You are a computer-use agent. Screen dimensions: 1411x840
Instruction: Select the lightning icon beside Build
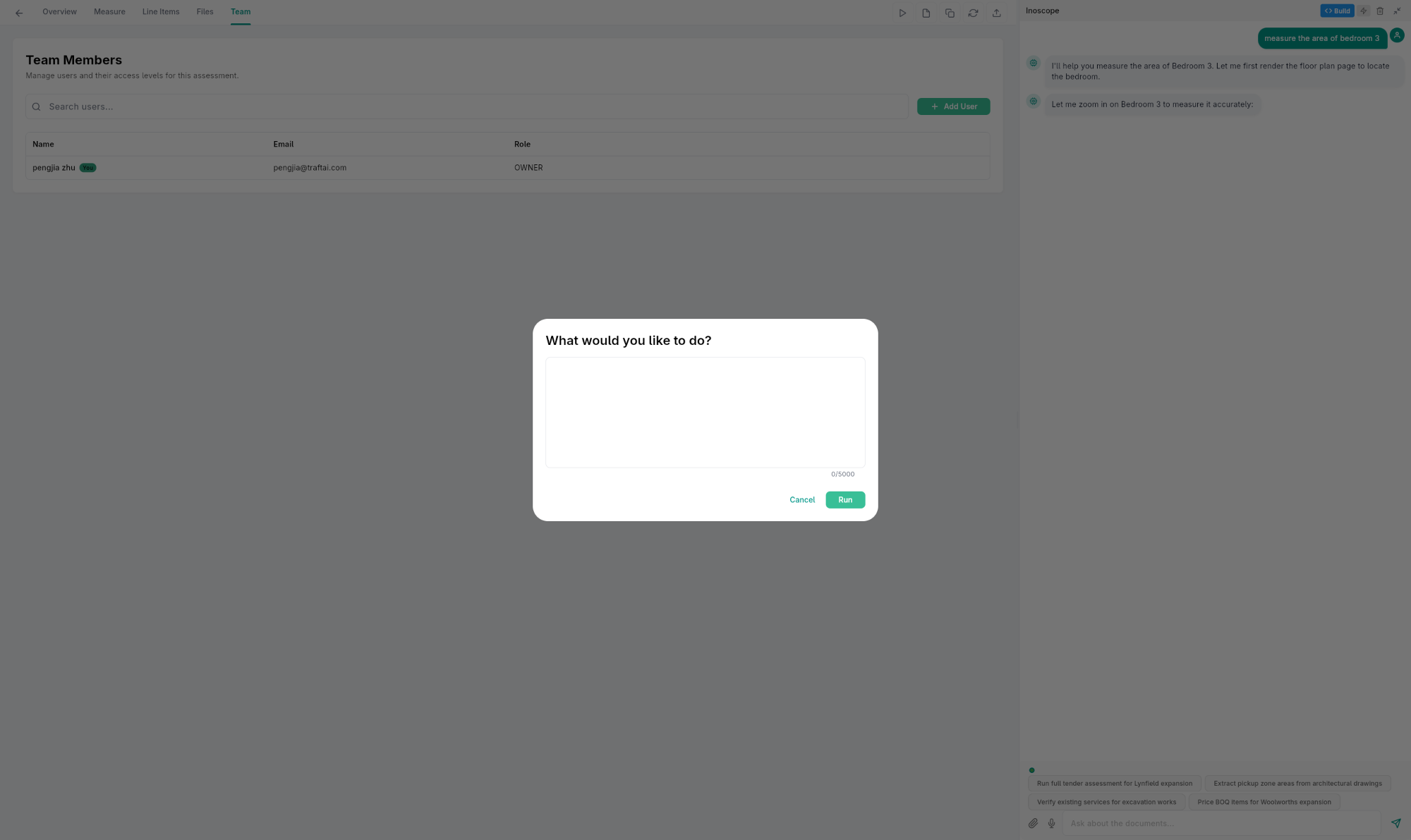(x=1363, y=11)
